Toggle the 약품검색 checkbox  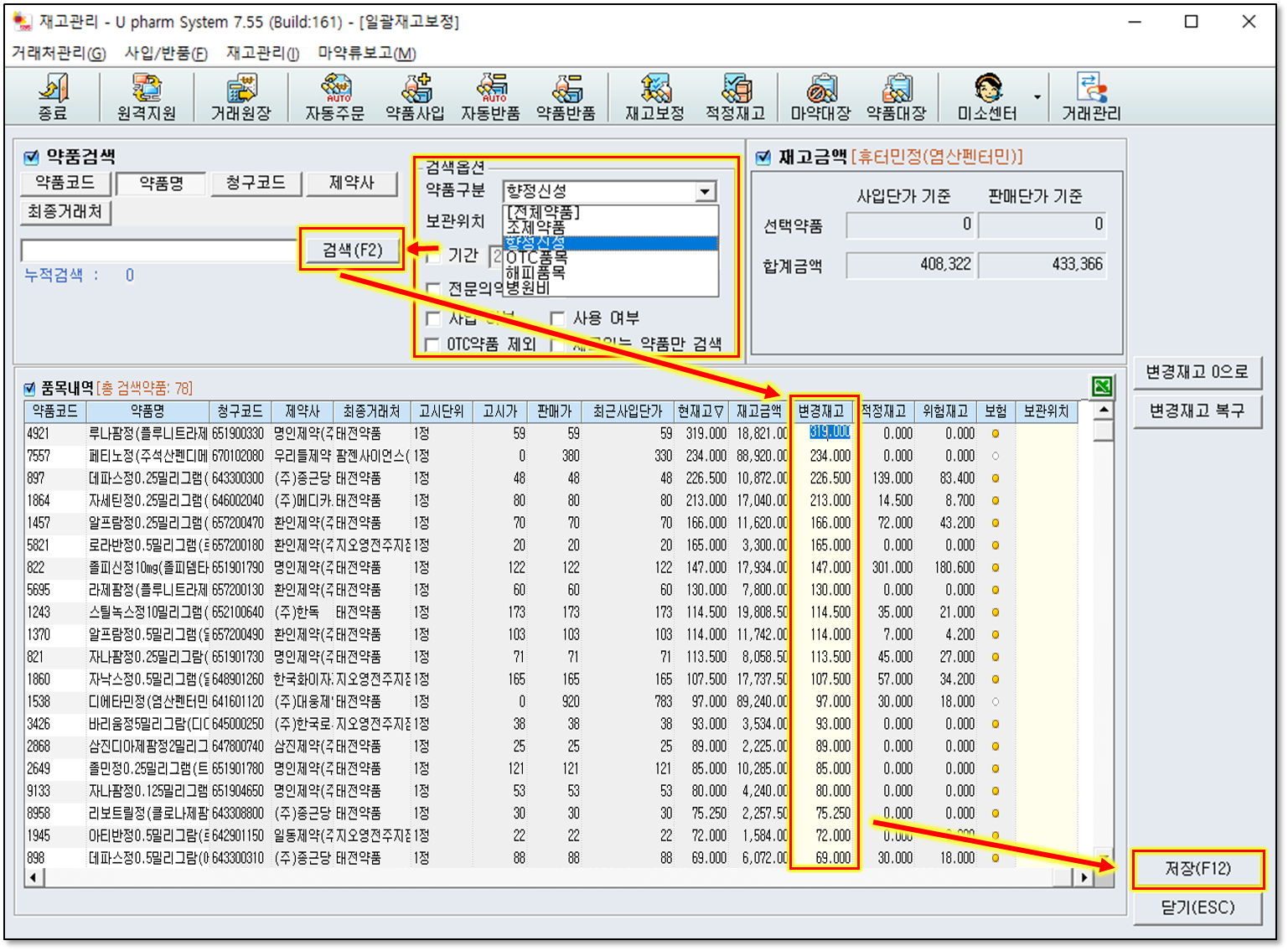click(x=32, y=158)
